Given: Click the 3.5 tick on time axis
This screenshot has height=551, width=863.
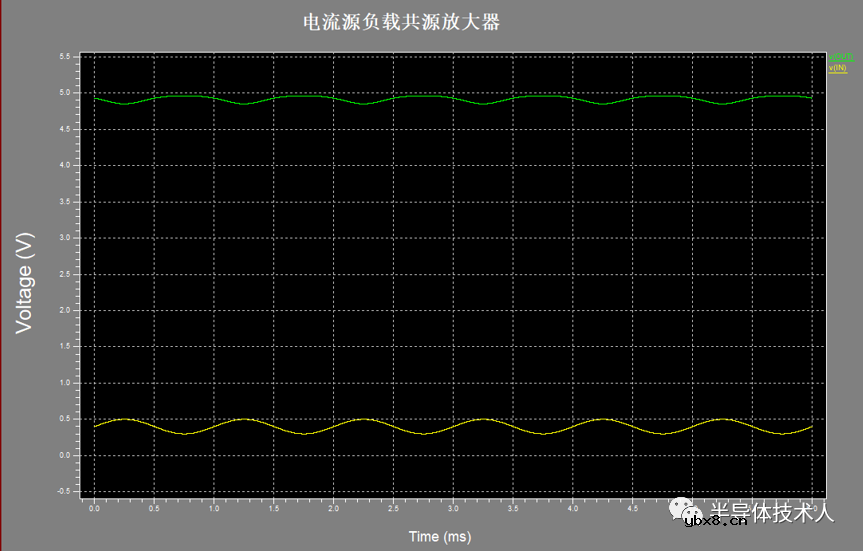Looking at the screenshot, I should (512, 509).
